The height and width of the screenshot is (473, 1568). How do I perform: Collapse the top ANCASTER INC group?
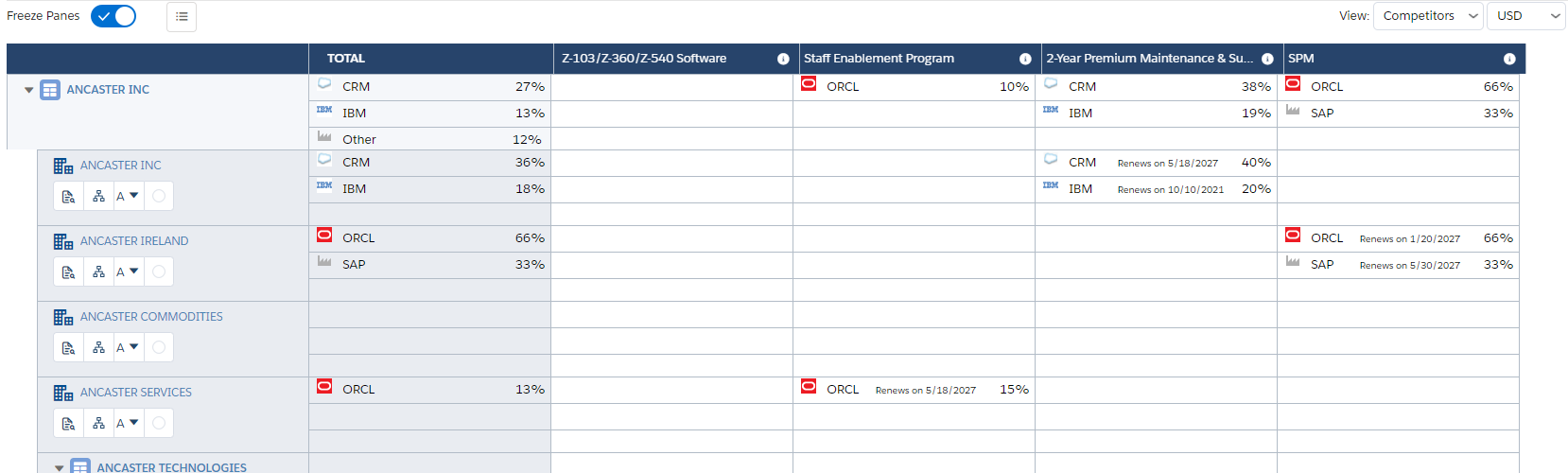[29, 90]
